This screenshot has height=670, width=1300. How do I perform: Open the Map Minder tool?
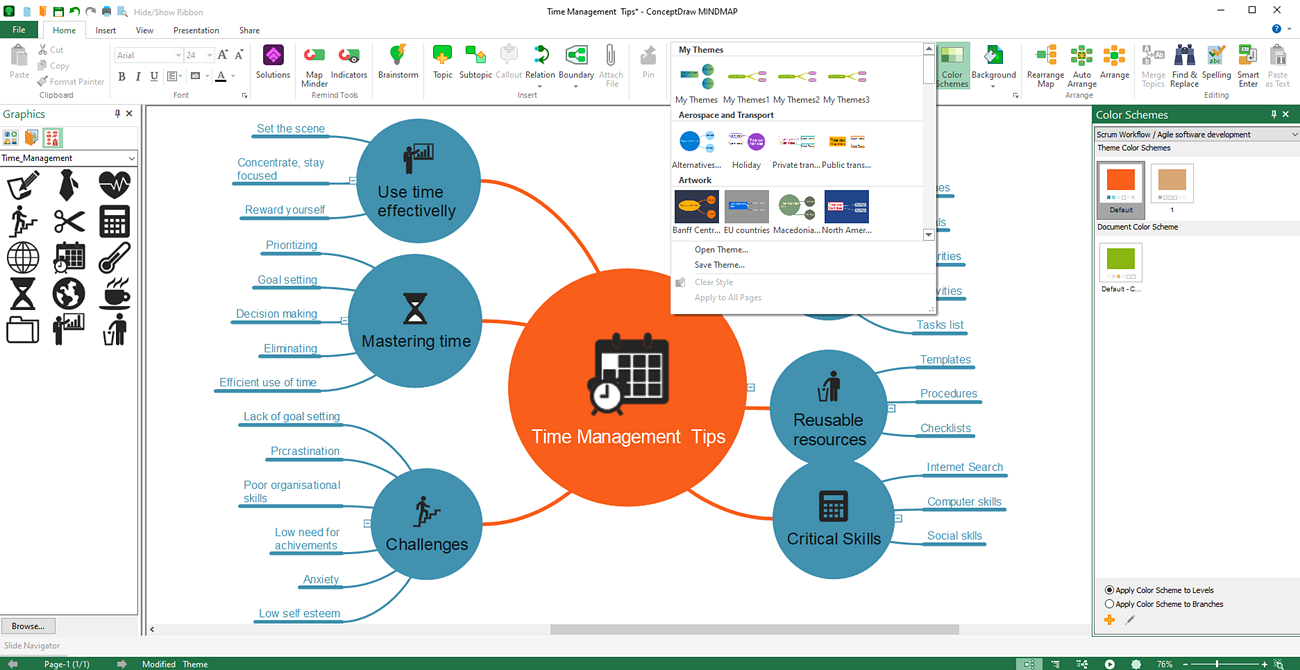314,66
